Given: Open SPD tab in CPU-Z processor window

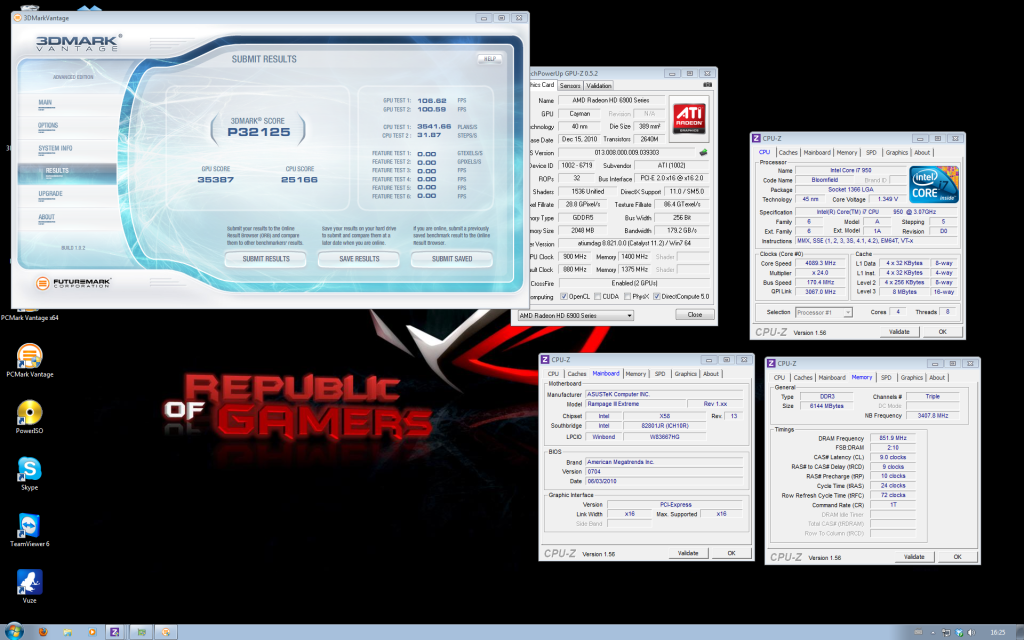Looking at the screenshot, I should click(871, 153).
